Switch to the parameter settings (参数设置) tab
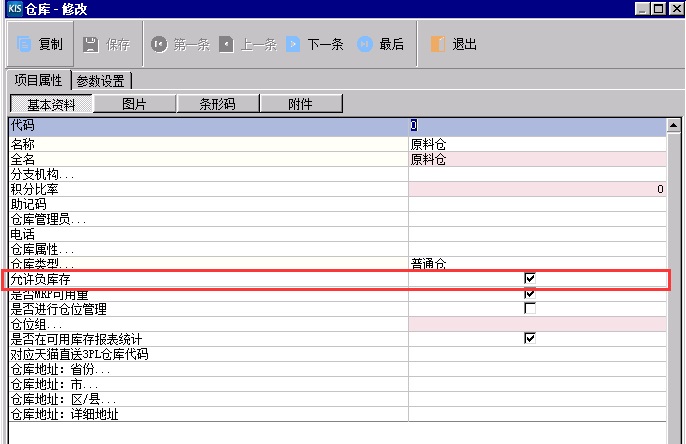 (102, 80)
